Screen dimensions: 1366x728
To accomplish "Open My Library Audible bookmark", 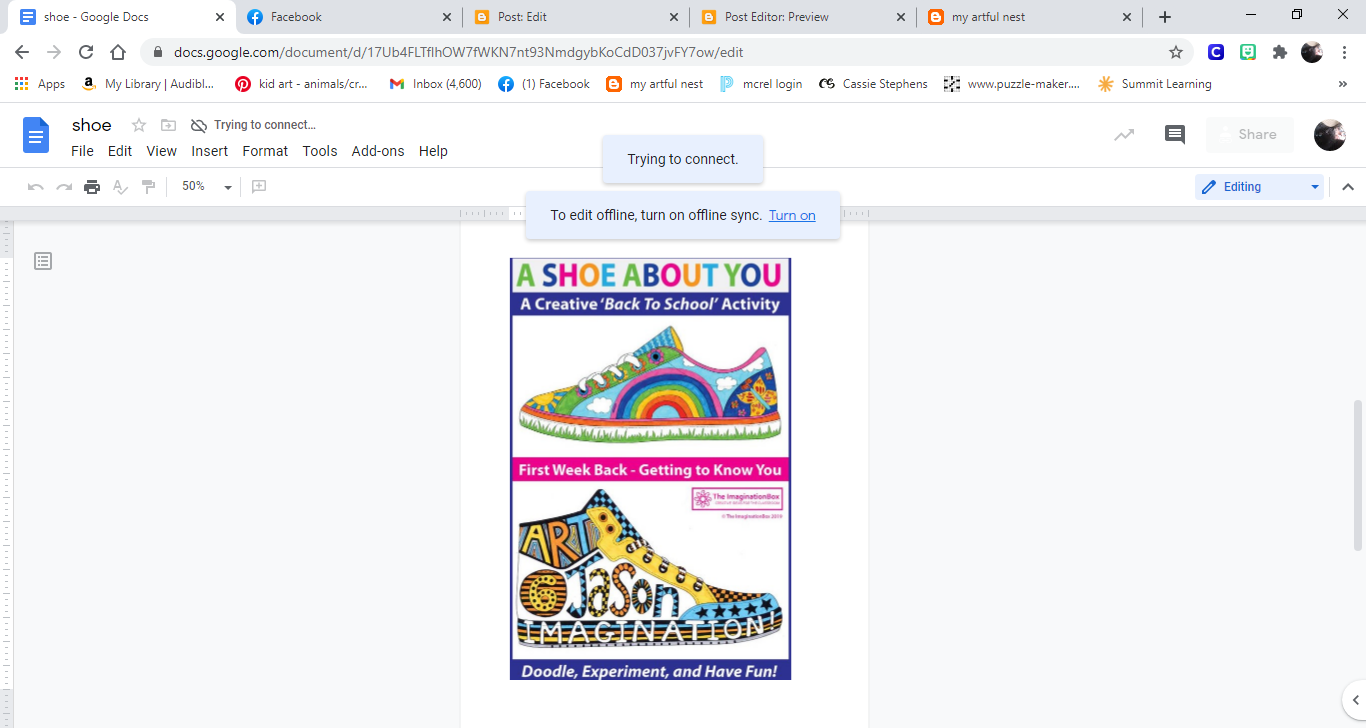I will click(148, 84).
